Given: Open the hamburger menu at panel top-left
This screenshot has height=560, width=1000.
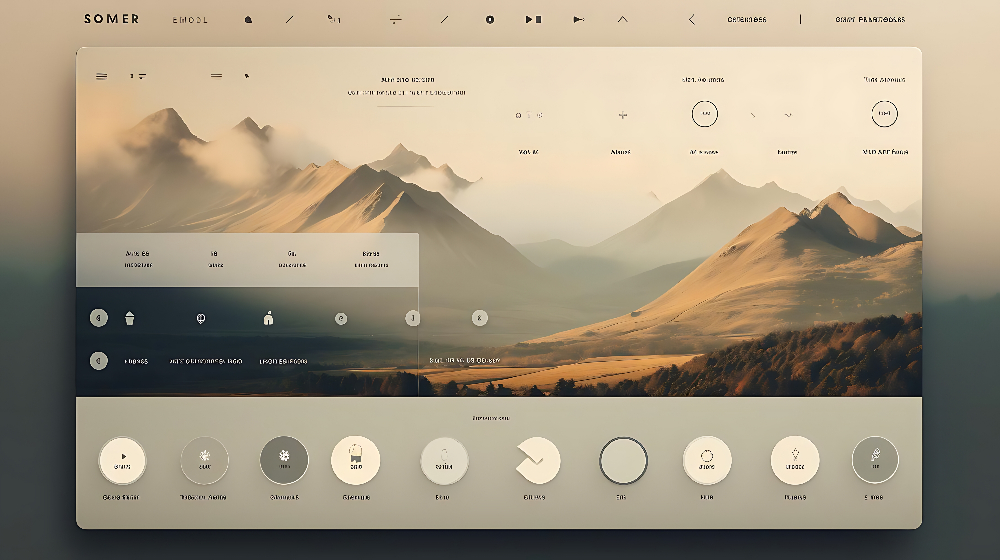Looking at the screenshot, I should (x=101, y=76).
